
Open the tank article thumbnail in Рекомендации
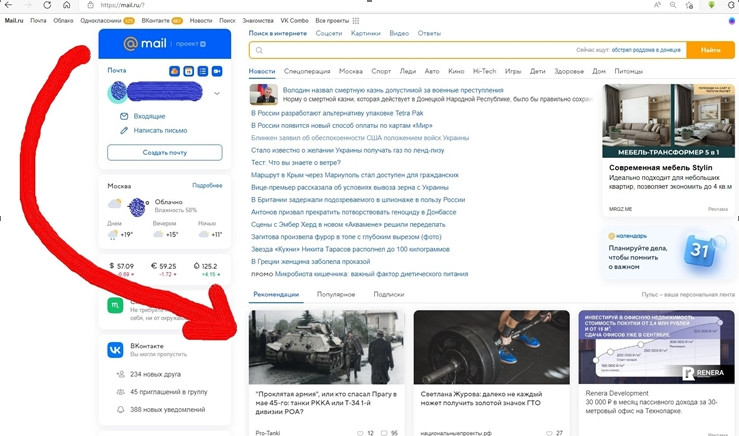point(326,347)
